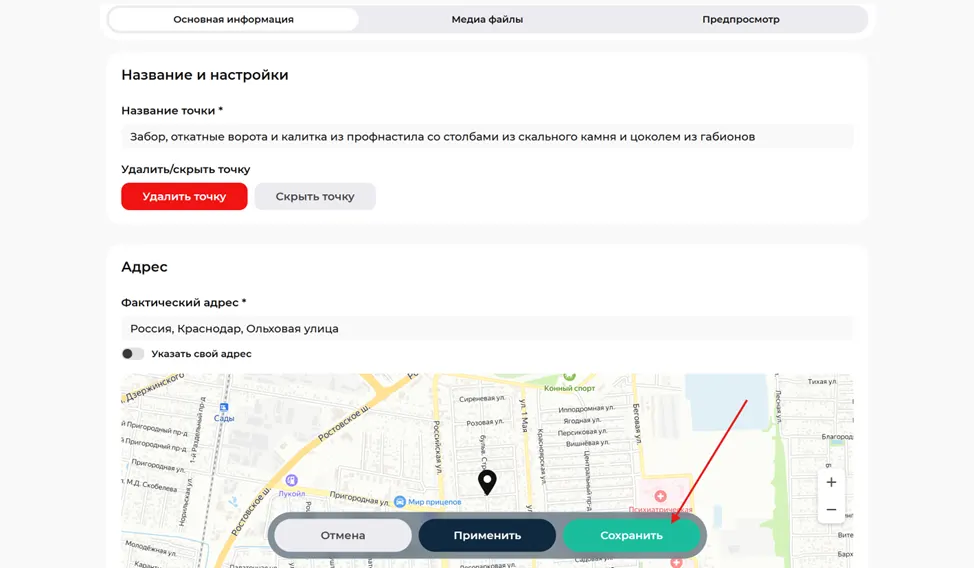Toggle the Указать свой адрес switch
The width and height of the screenshot is (974, 568).
[132, 354]
